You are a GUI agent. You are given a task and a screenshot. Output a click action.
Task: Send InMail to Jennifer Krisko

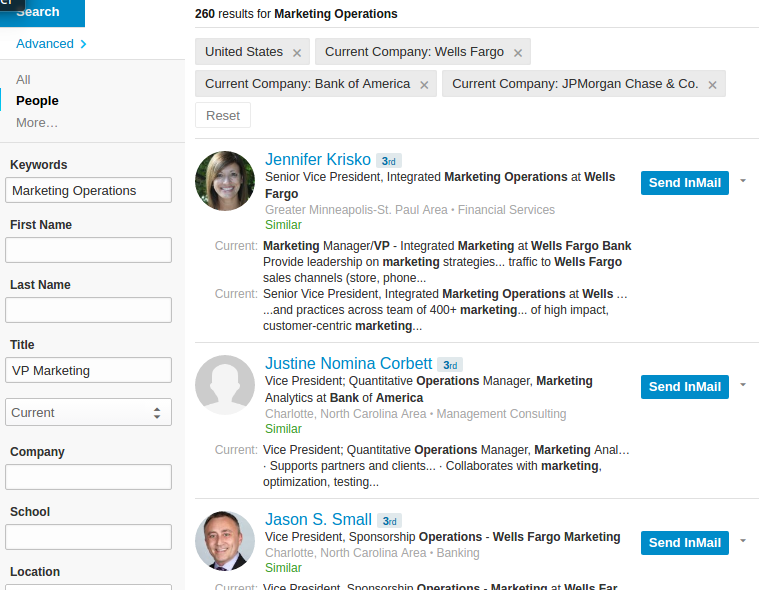point(684,183)
